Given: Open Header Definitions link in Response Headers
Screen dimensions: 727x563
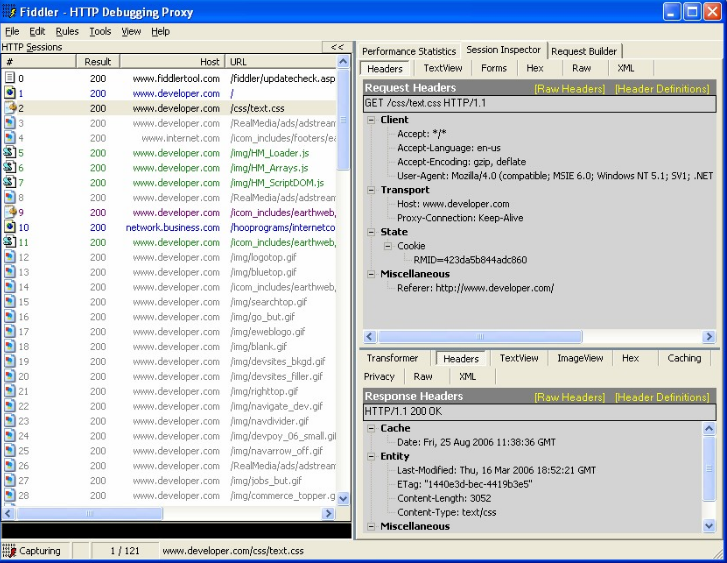Looking at the screenshot, I should 661,397.
